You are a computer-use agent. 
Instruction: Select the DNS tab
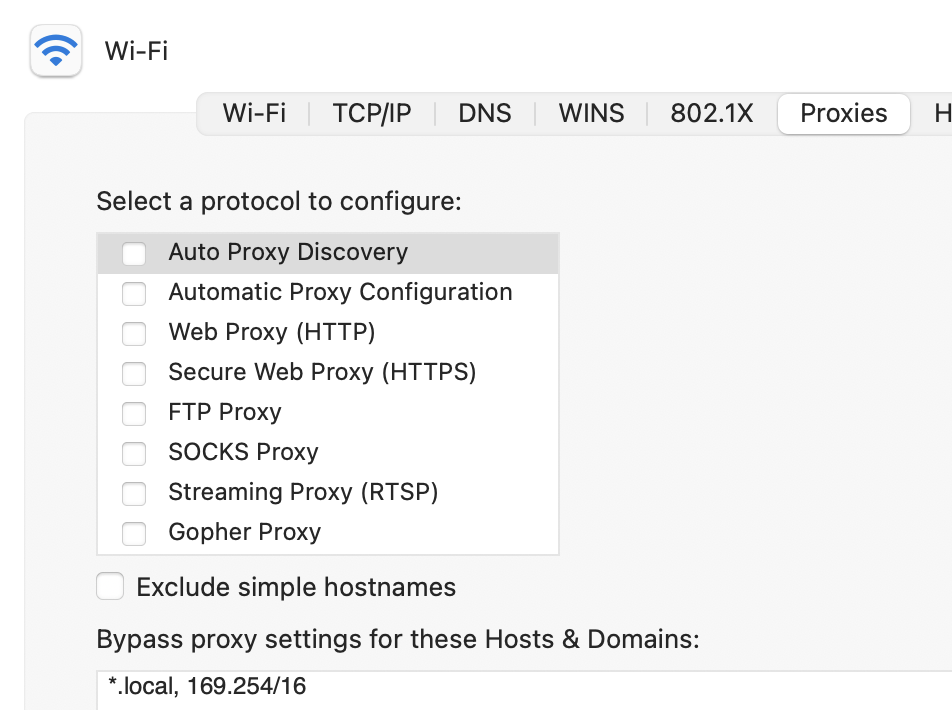pyautogui.click(x=485, y=113)
